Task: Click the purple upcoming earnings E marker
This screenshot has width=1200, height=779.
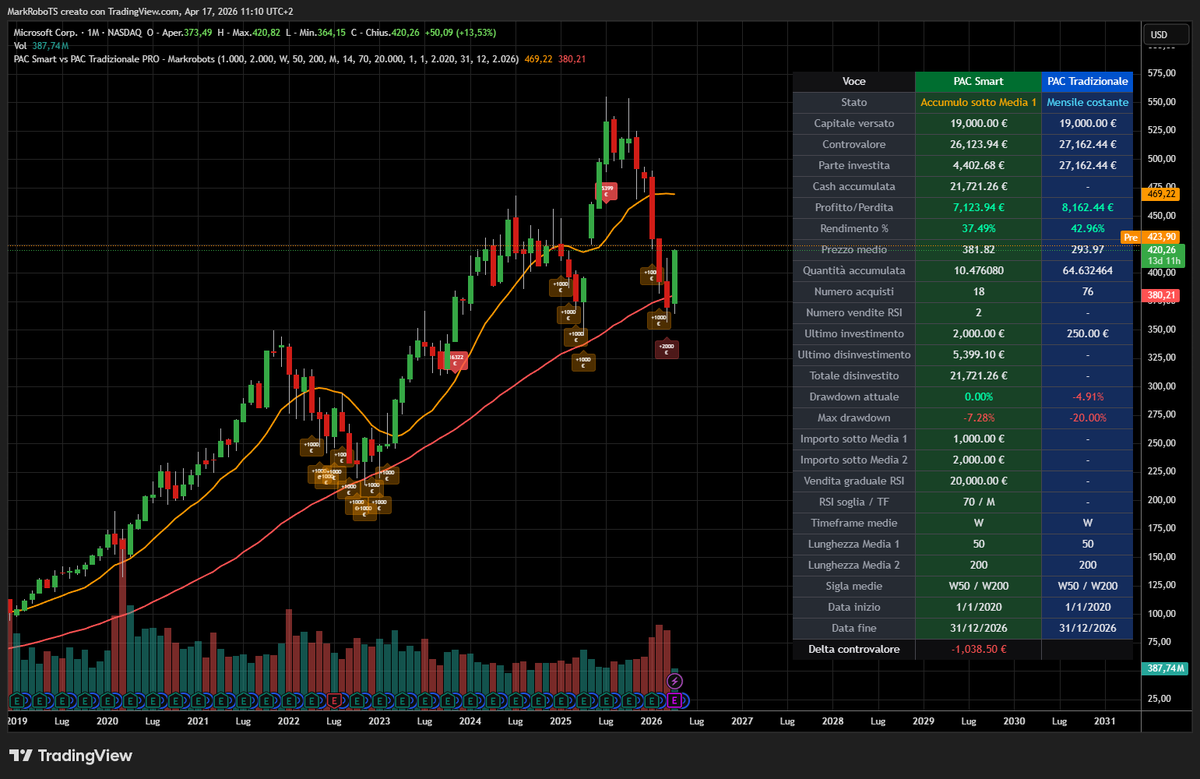Action: 674,699
